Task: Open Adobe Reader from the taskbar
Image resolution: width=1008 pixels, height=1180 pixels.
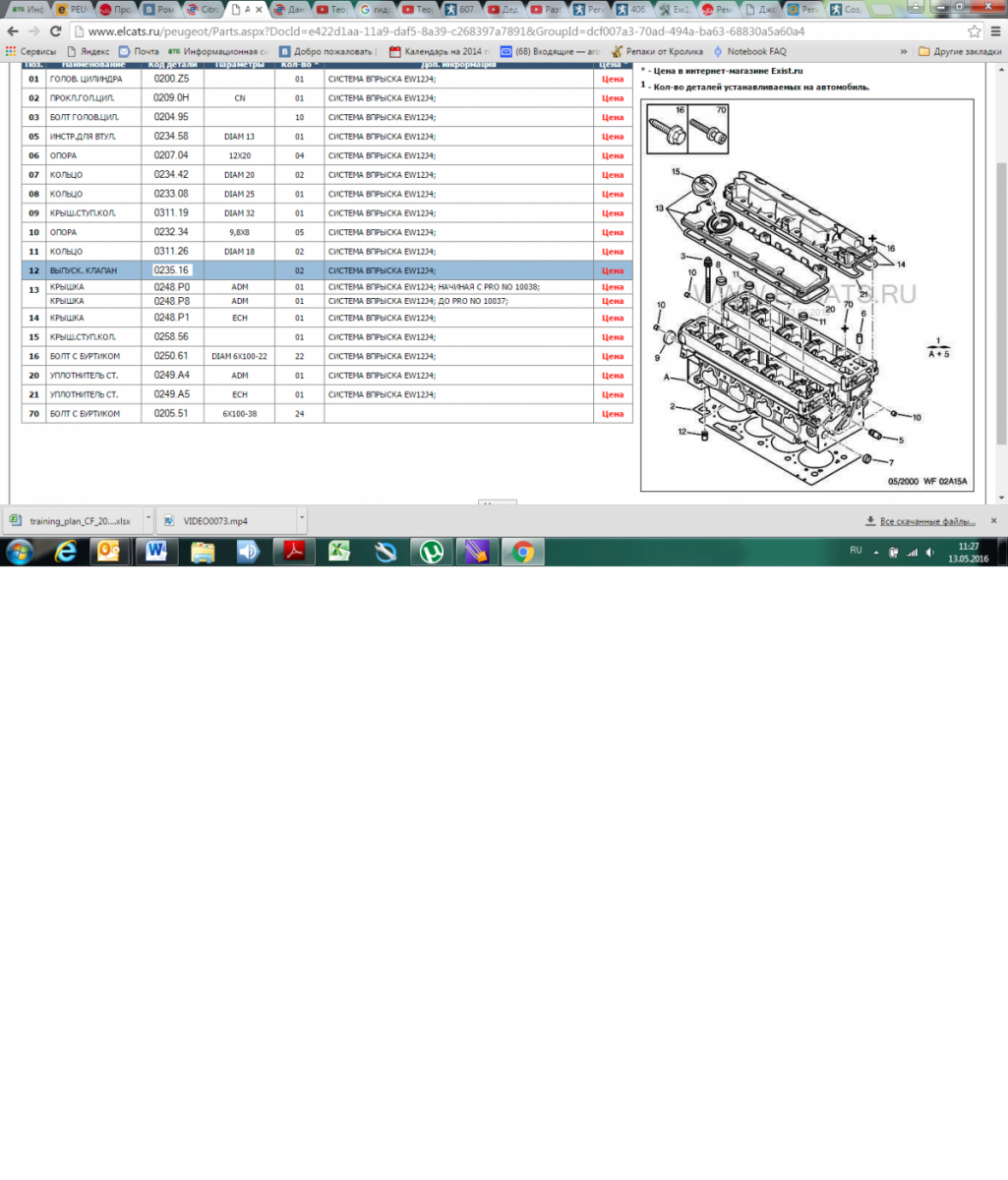Action: [294, 552]
